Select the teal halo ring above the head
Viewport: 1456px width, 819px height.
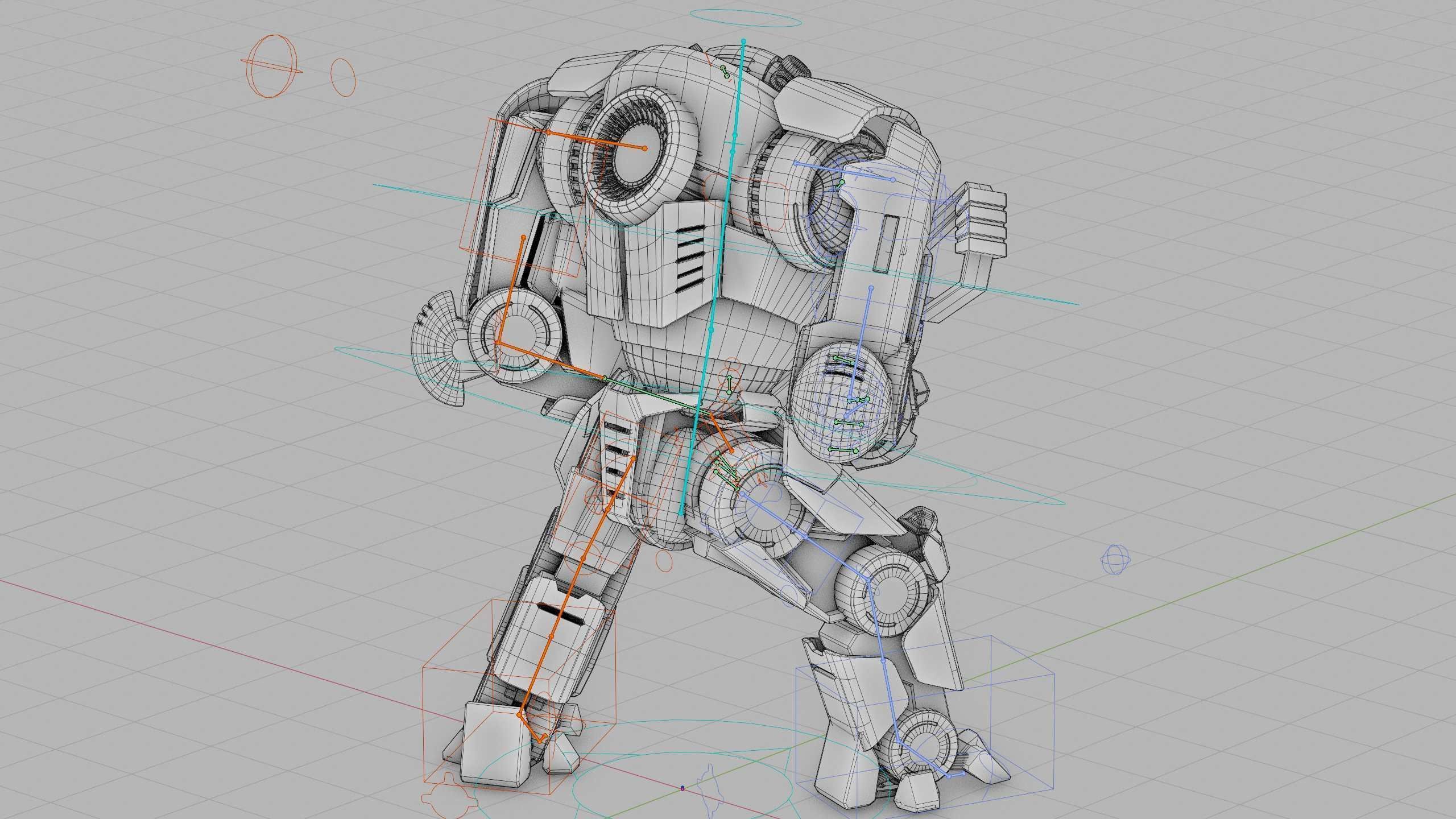point(746,19)
